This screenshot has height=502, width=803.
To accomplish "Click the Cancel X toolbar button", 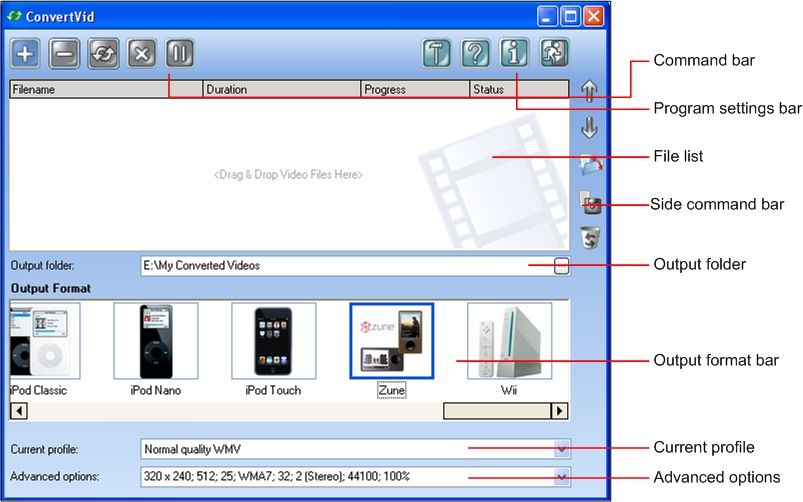I will tap(142, 53).
